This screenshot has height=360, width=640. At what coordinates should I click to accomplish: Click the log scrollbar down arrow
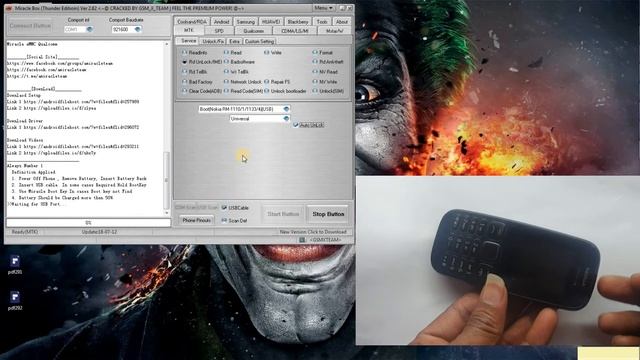tap(166, 213)
